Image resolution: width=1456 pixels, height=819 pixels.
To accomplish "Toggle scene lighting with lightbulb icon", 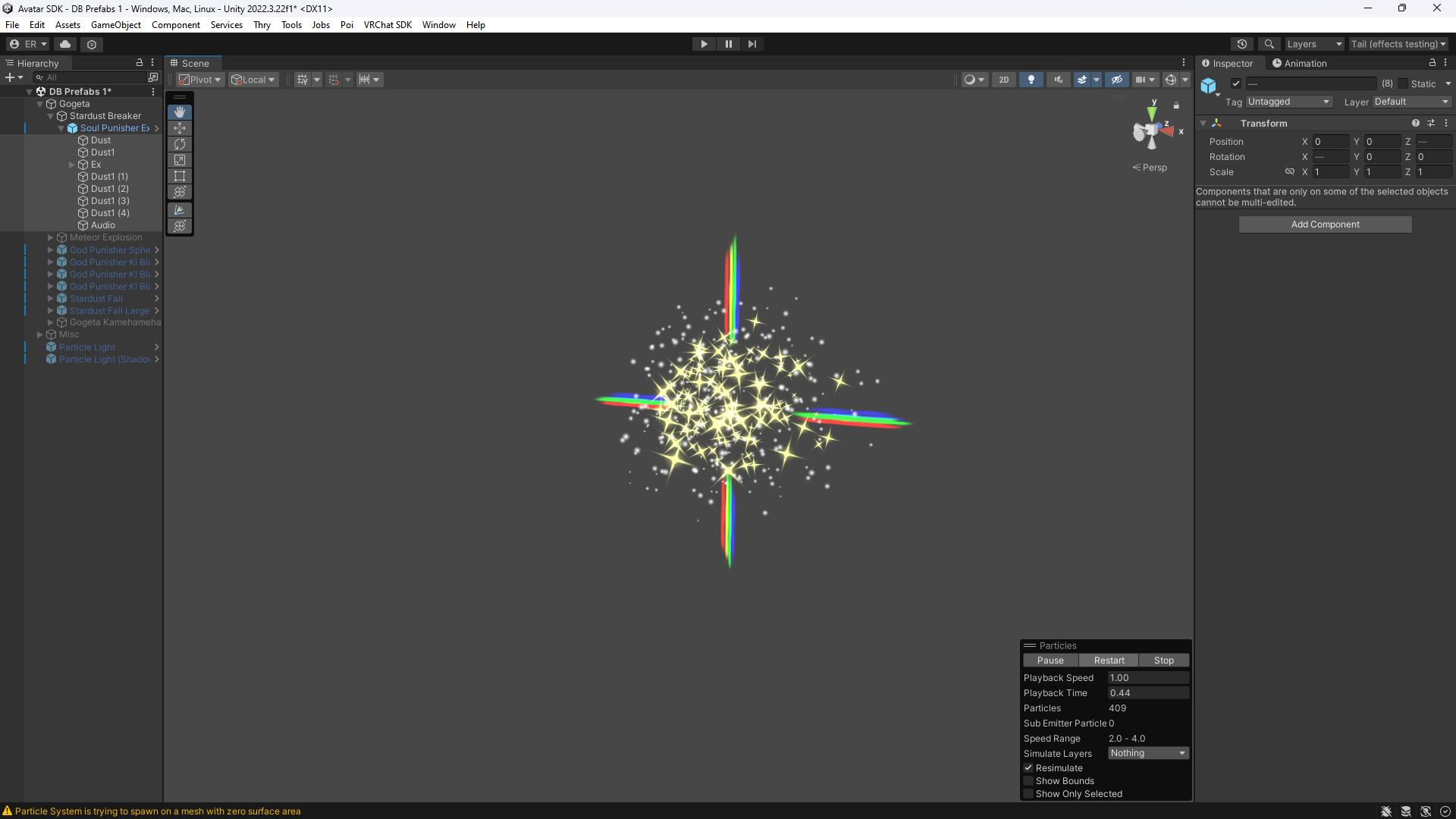I will coord(1031,80).
